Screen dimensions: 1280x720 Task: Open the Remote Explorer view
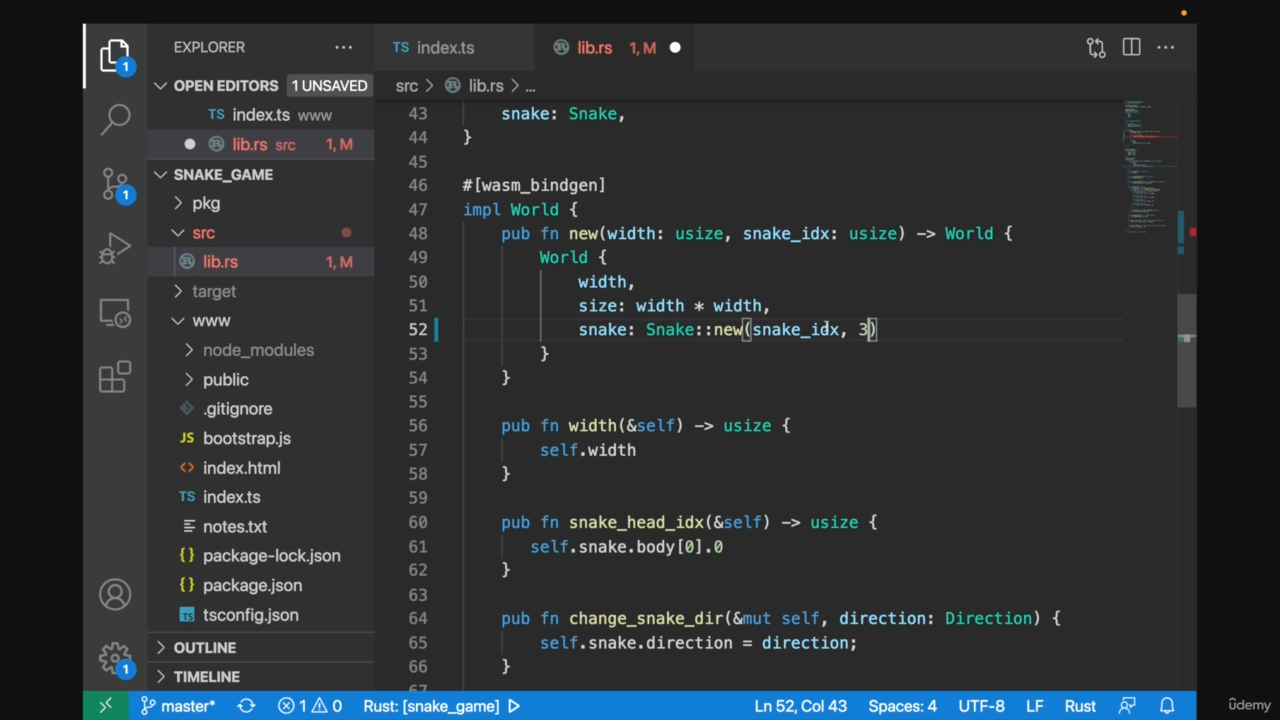tap(115, 314)
